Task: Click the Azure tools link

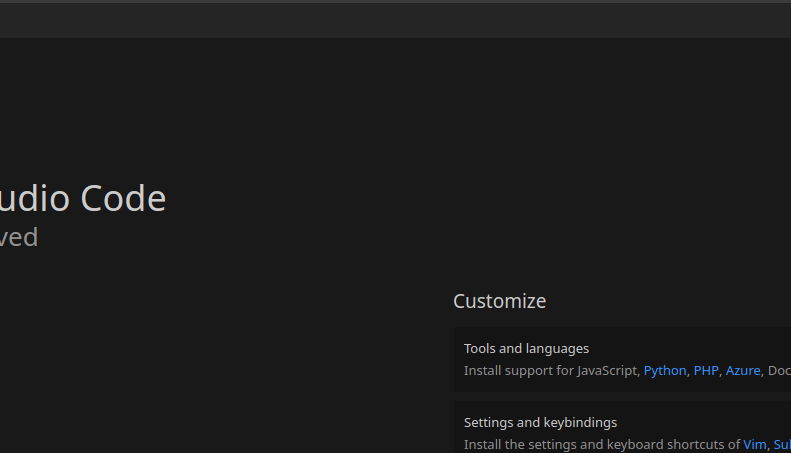Action: [743, 371]
